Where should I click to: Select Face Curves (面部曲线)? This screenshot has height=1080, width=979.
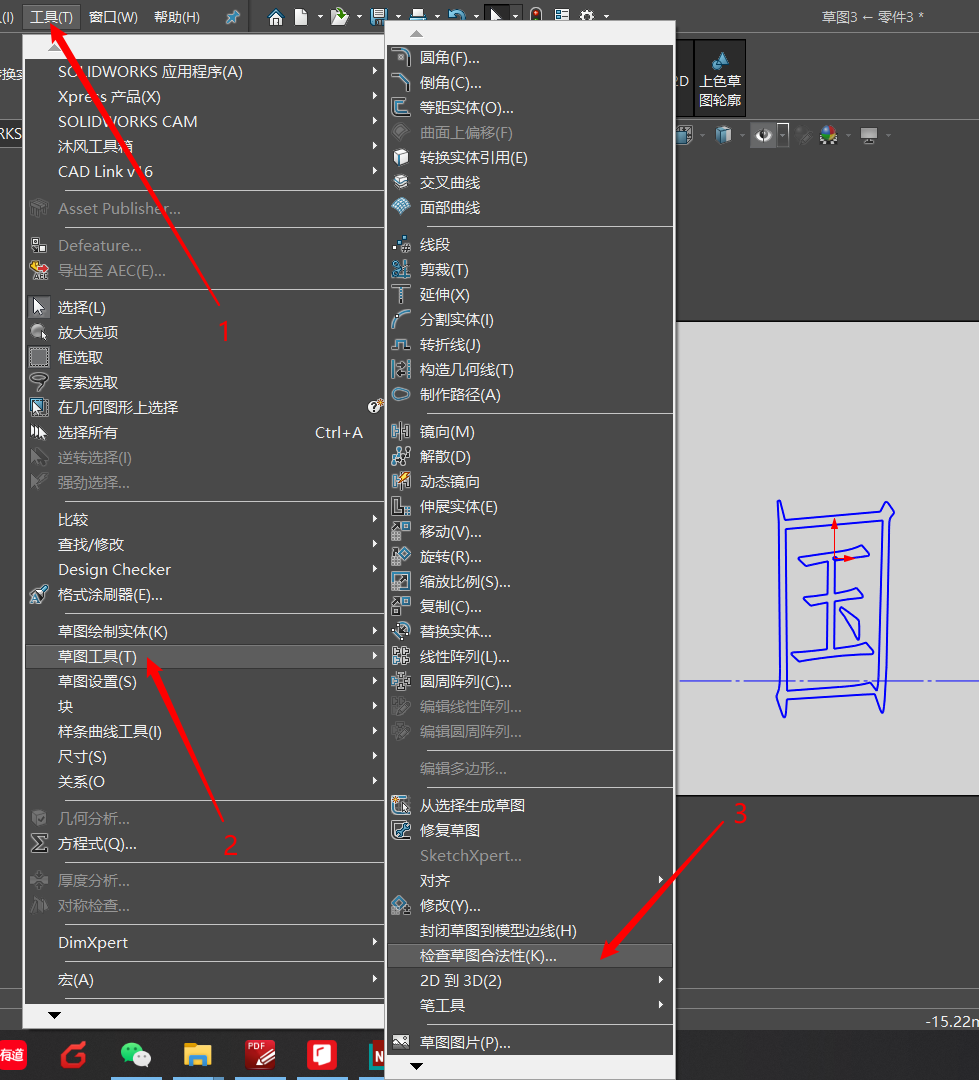pyautogui.click(x=530, y=207)
